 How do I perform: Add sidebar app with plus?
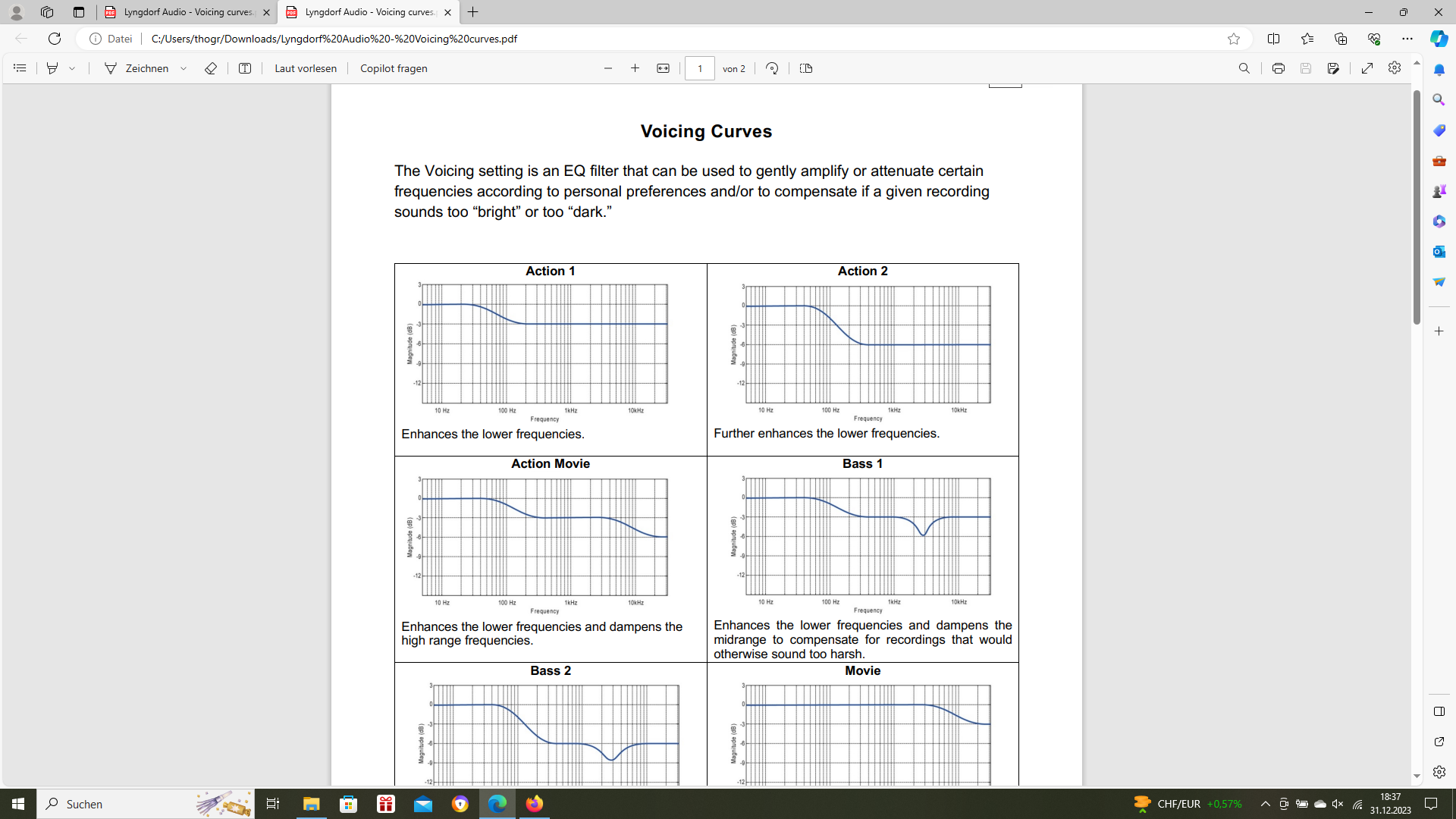point(1439,331)
